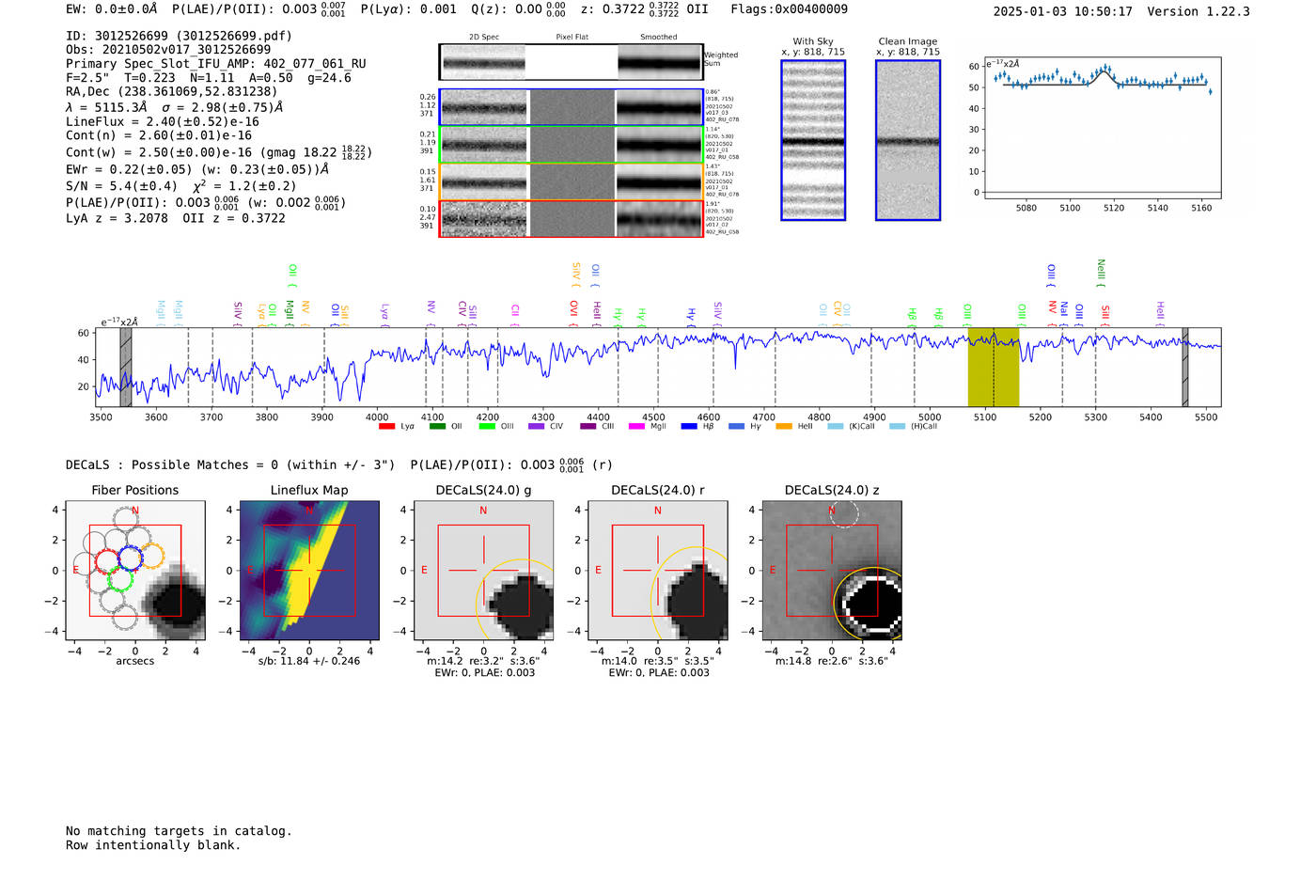Select the purple CIV legend swatch
1316x896 pixels.
coord(537,427)
